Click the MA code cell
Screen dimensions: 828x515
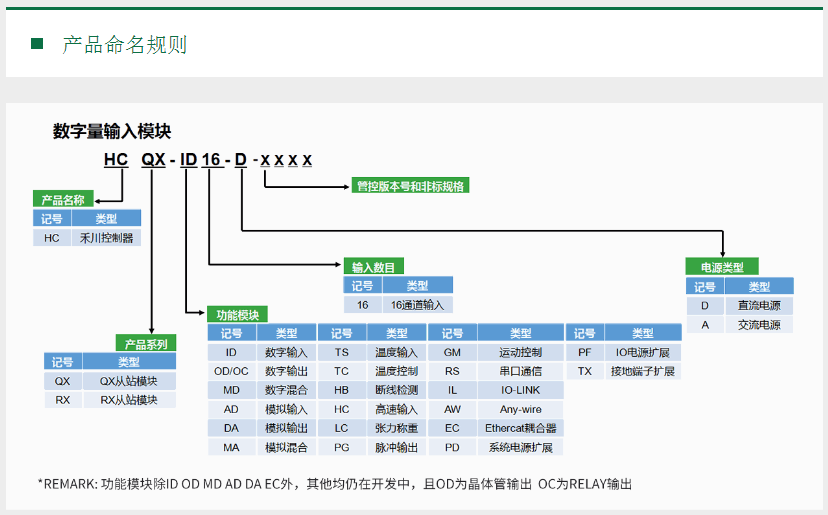[x=231, y=447]
